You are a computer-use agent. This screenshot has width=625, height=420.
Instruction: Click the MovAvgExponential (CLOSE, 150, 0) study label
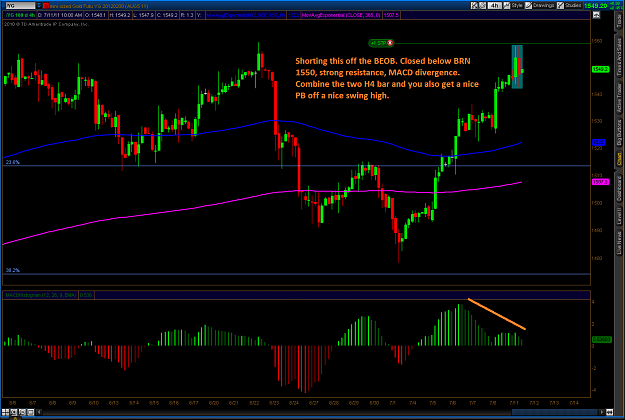click(x=246, y=15)
